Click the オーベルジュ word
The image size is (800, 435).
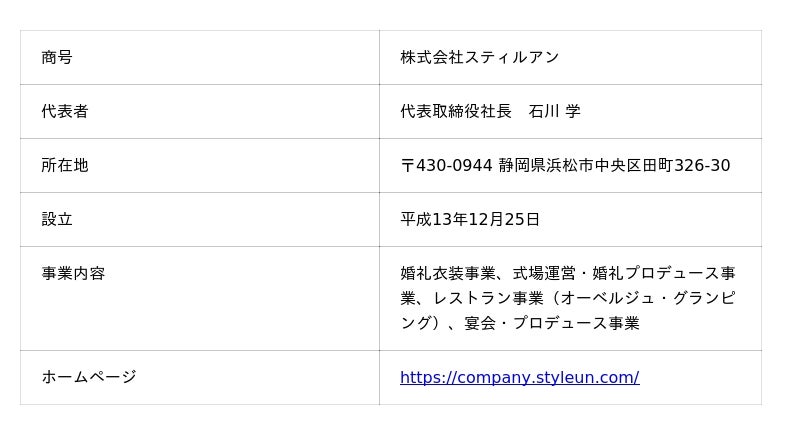tap(608, 298)
